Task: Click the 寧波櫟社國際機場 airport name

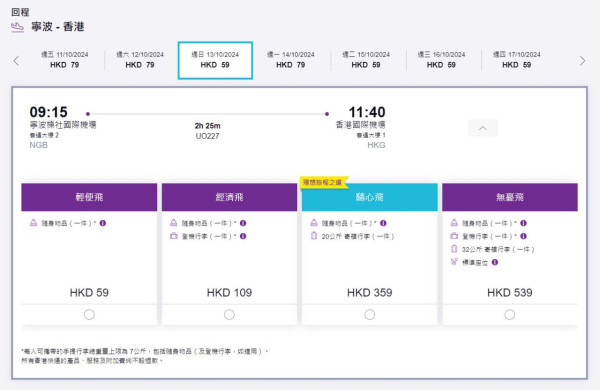Action: point(63,125)
